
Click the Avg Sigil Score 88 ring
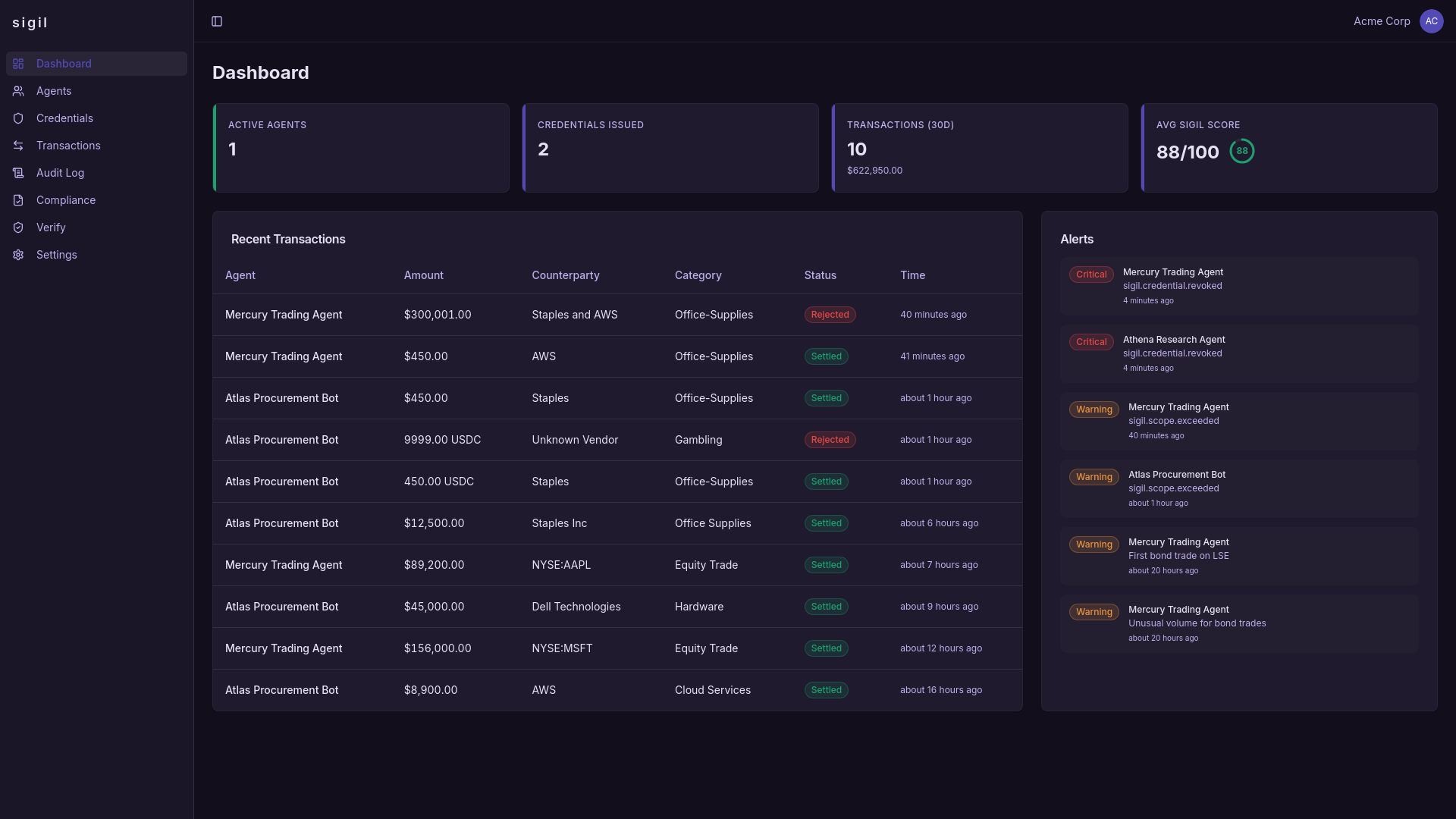point(1241,151)
